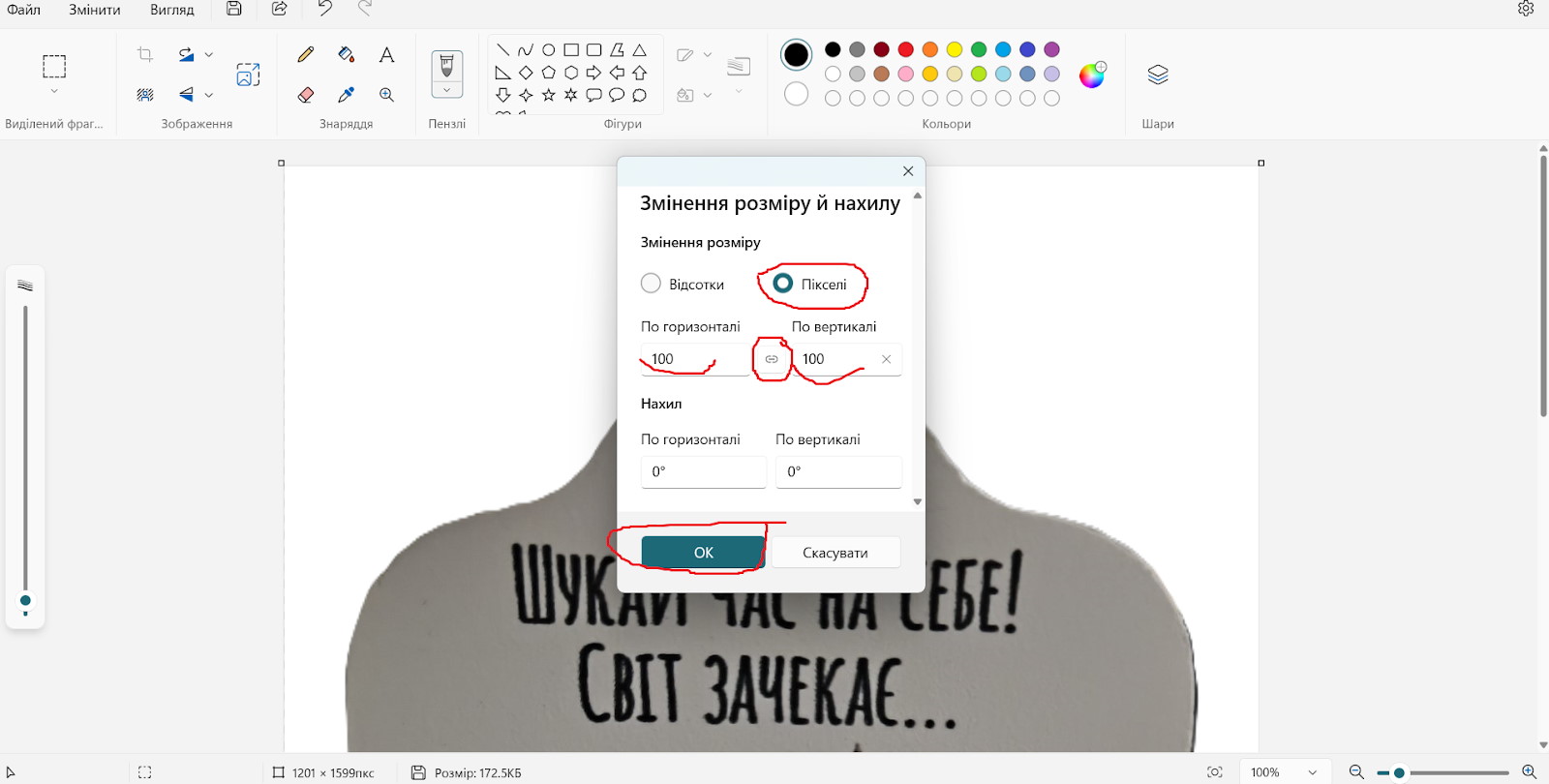This screenshot has height=784, width=1549.
Task: Select the Magnifier tool
Action: (x=386, y=94)
